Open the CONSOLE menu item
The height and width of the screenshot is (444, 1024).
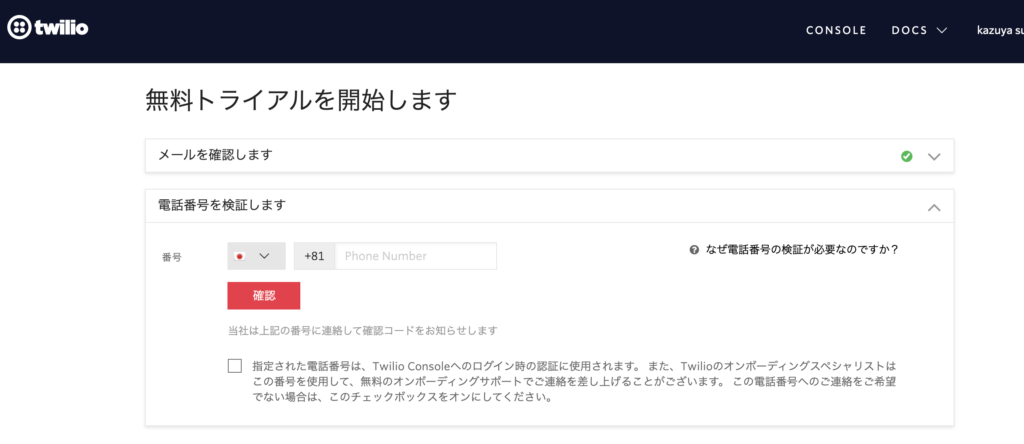(x=836, y=30)
